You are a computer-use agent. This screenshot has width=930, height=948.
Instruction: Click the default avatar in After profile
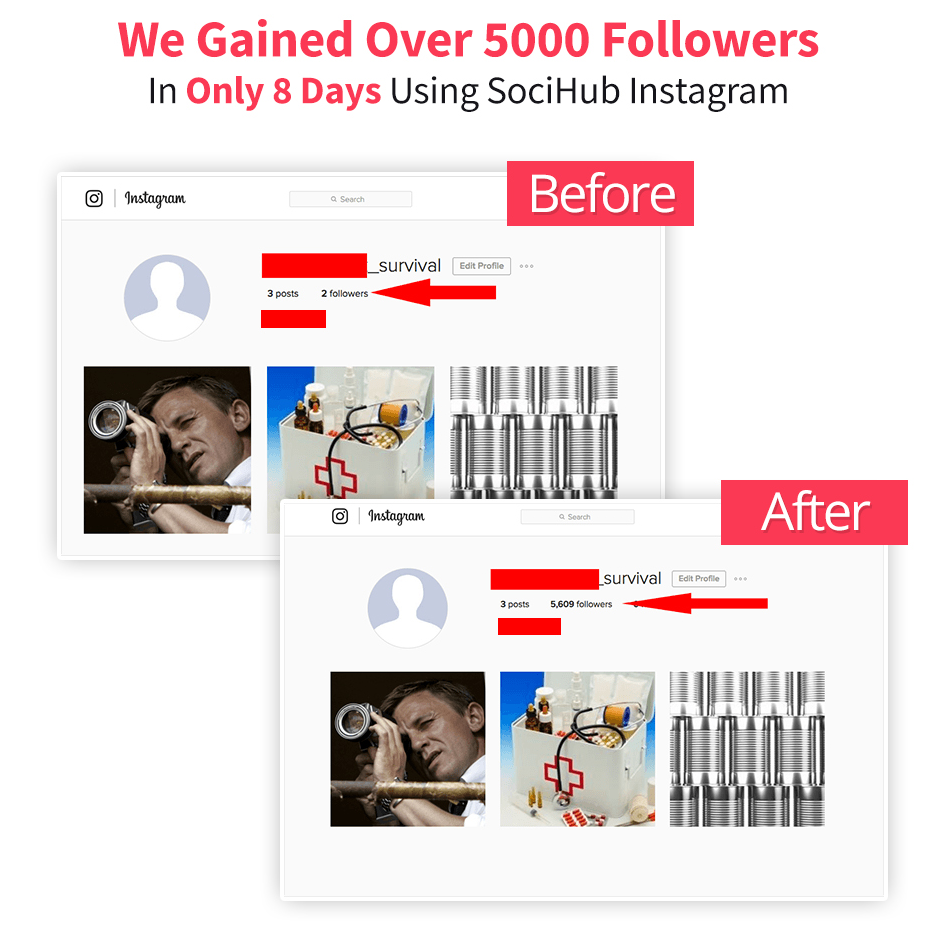[408, 608]
